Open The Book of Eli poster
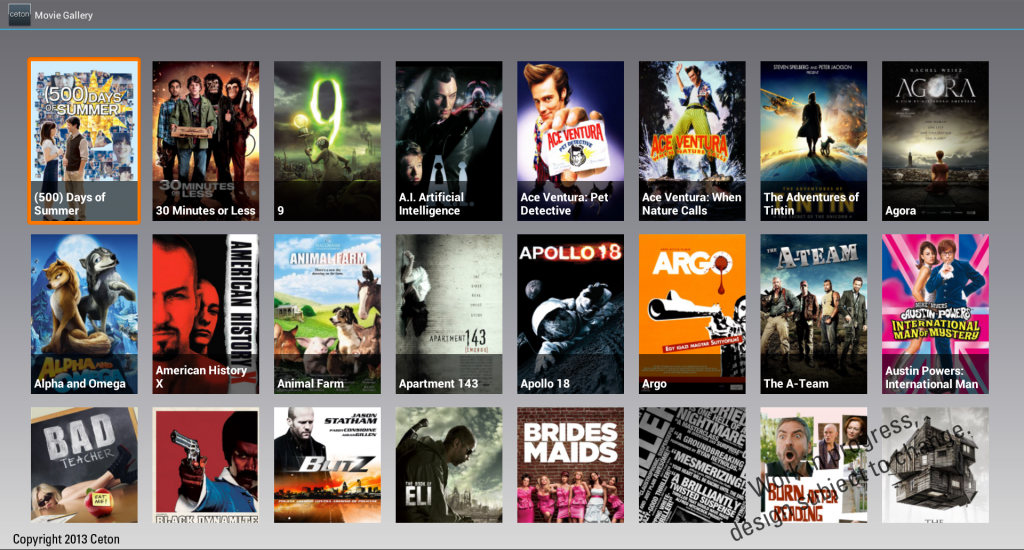 point(449,465)
